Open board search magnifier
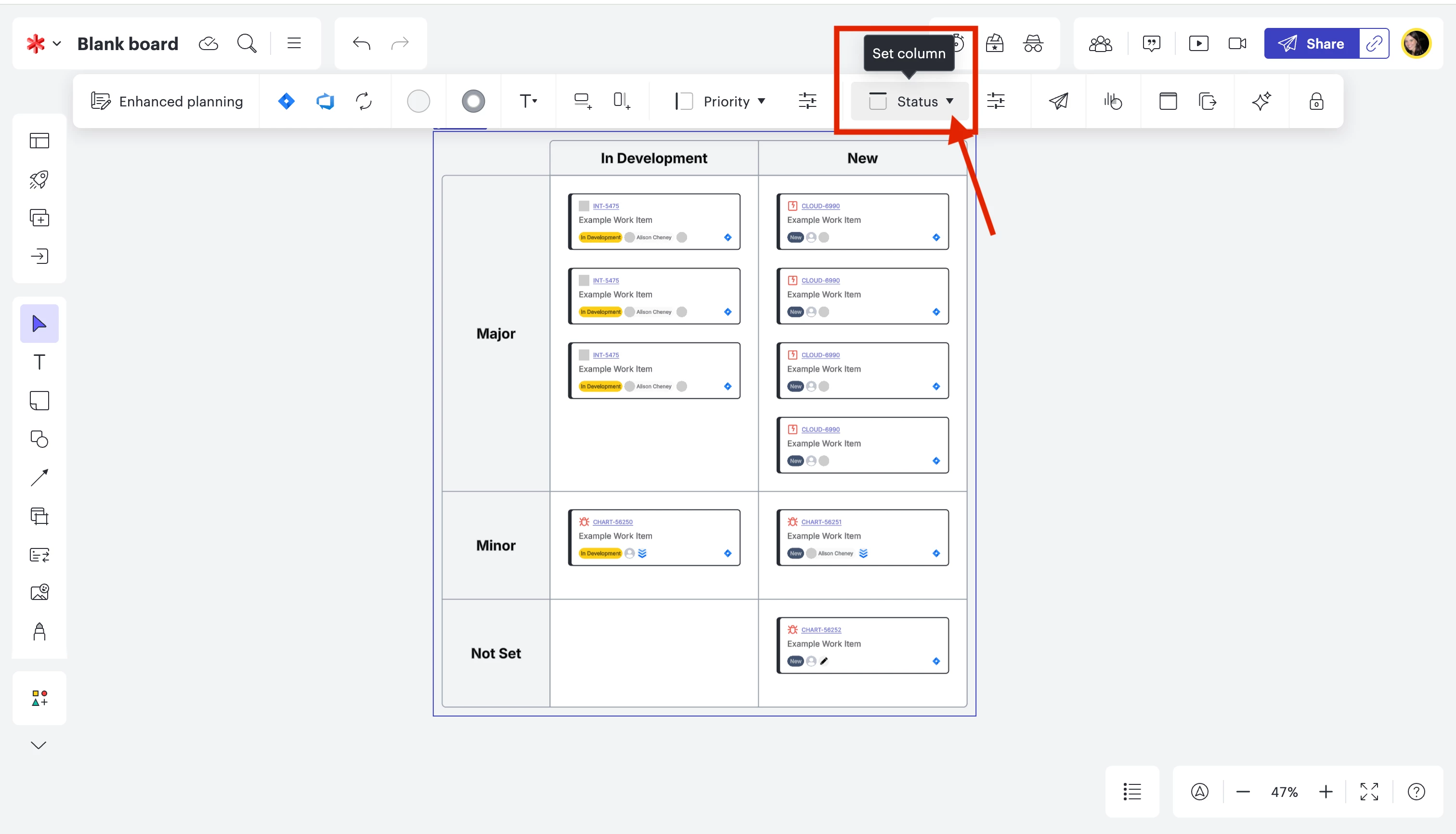This screenshot has height=834, width=1456. pyautogui.click(x=247, y=43)
